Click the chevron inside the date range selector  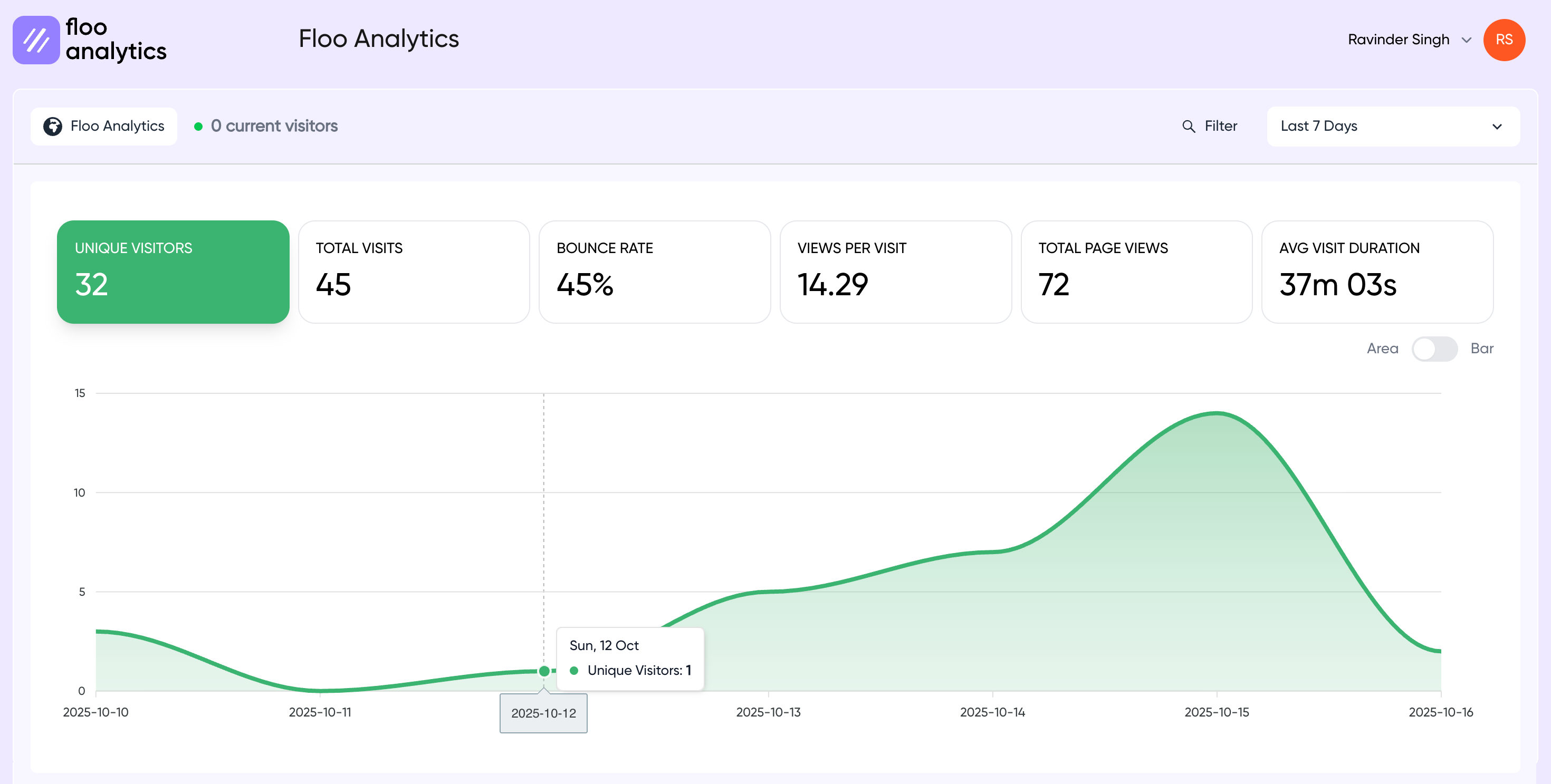(x=1497, y=127)
